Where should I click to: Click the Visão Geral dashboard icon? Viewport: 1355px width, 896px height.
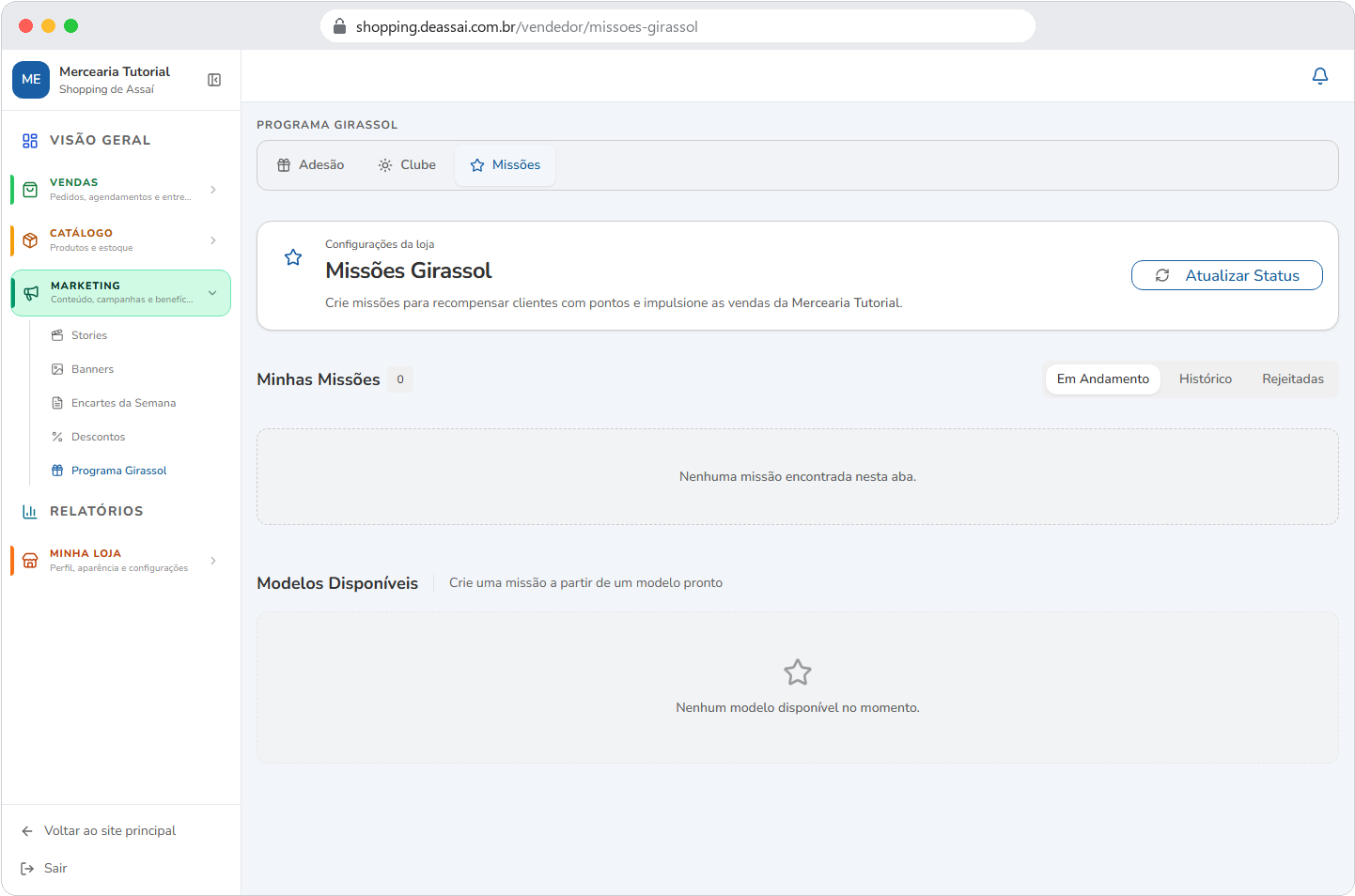(30, 140)
